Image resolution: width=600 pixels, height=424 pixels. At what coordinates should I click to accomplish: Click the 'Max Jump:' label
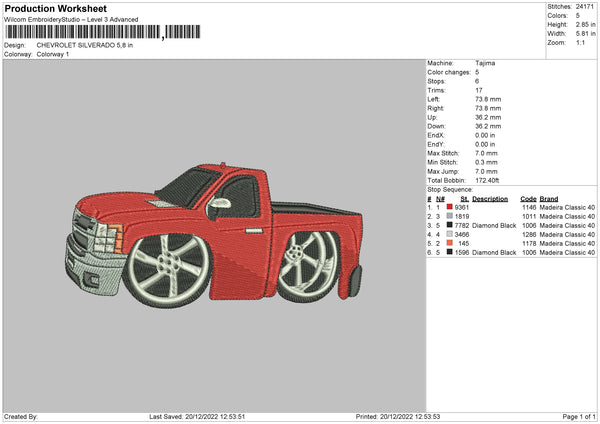tap(443, 171)
